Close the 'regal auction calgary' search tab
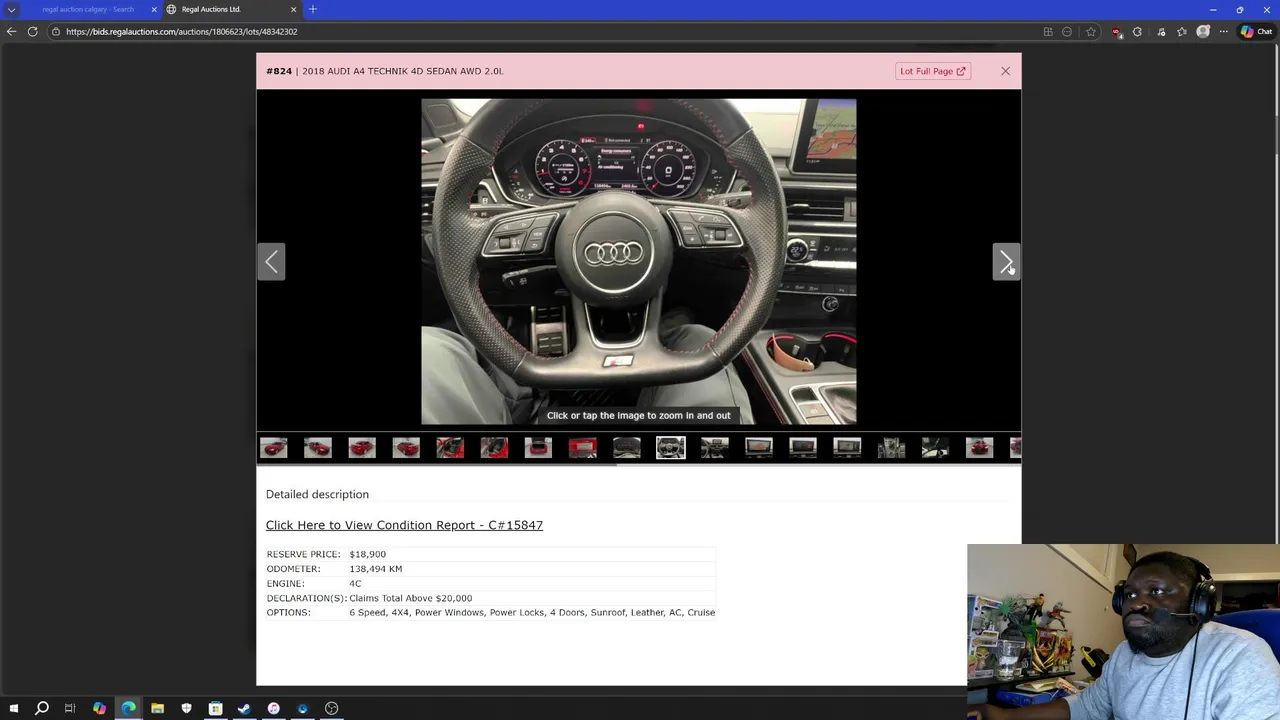This screenshot has height=720, width=1280. tap(153, 9)
